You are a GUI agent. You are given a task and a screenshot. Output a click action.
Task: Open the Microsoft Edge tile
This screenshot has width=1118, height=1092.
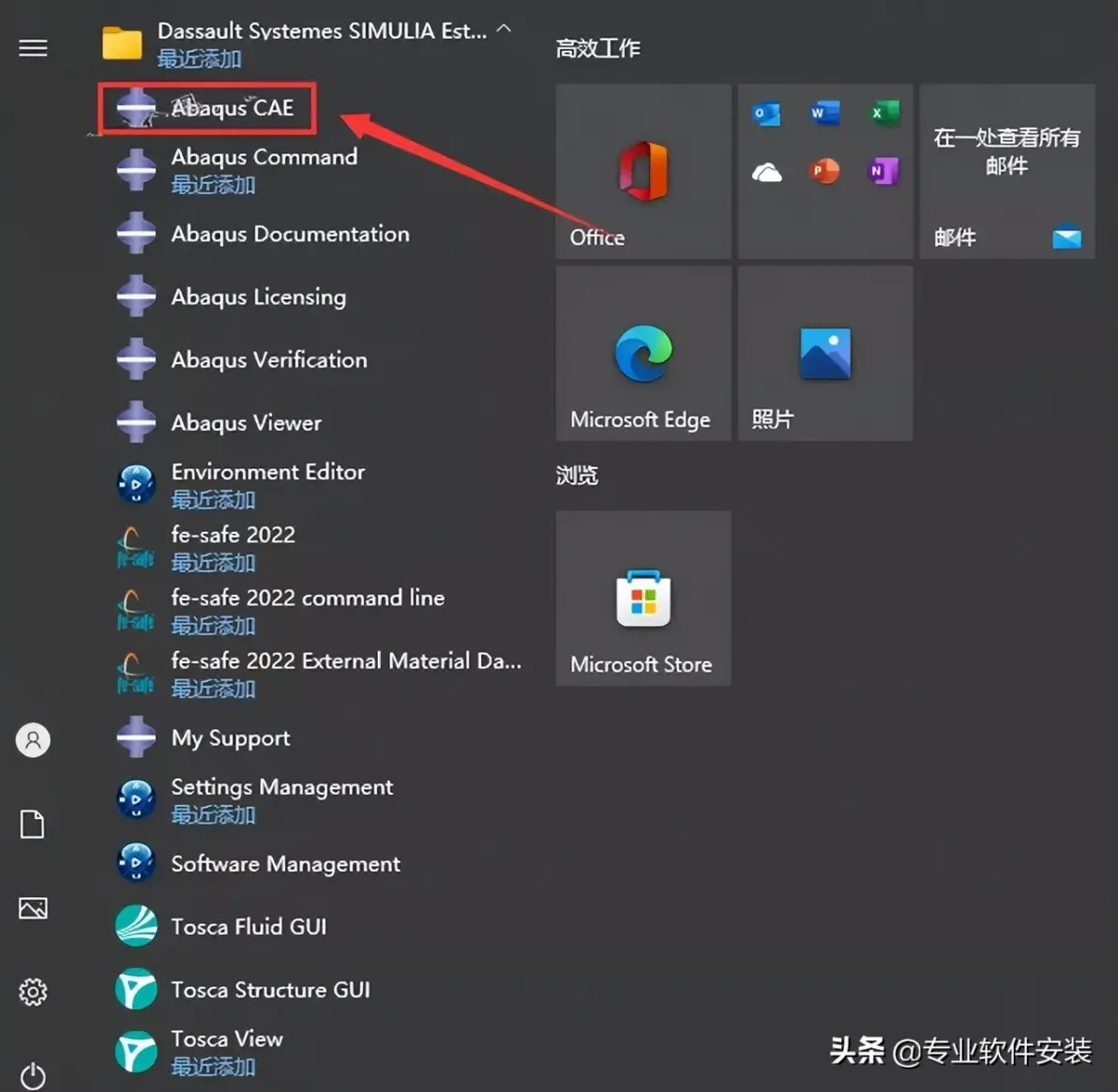coord(643,353)
